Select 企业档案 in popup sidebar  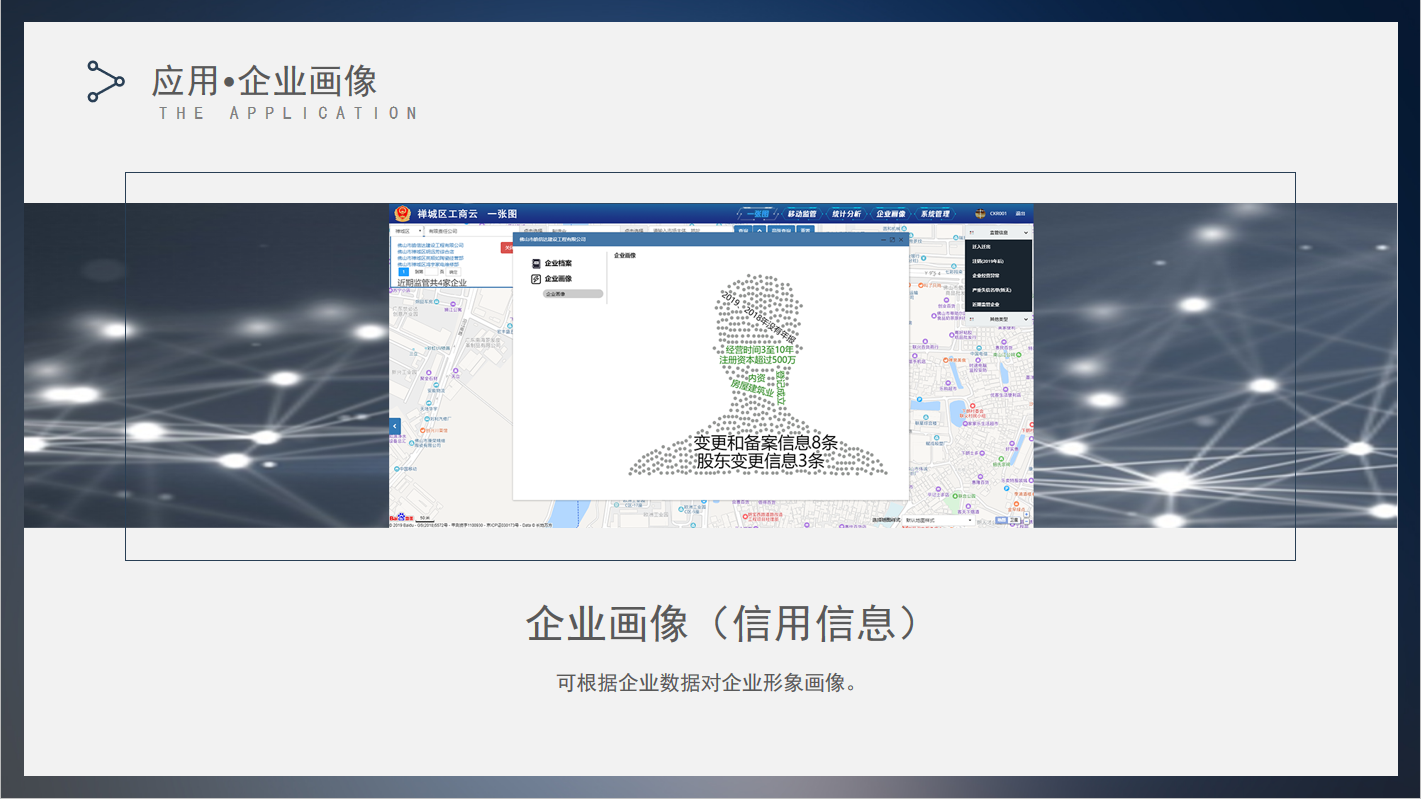[558, 263]
